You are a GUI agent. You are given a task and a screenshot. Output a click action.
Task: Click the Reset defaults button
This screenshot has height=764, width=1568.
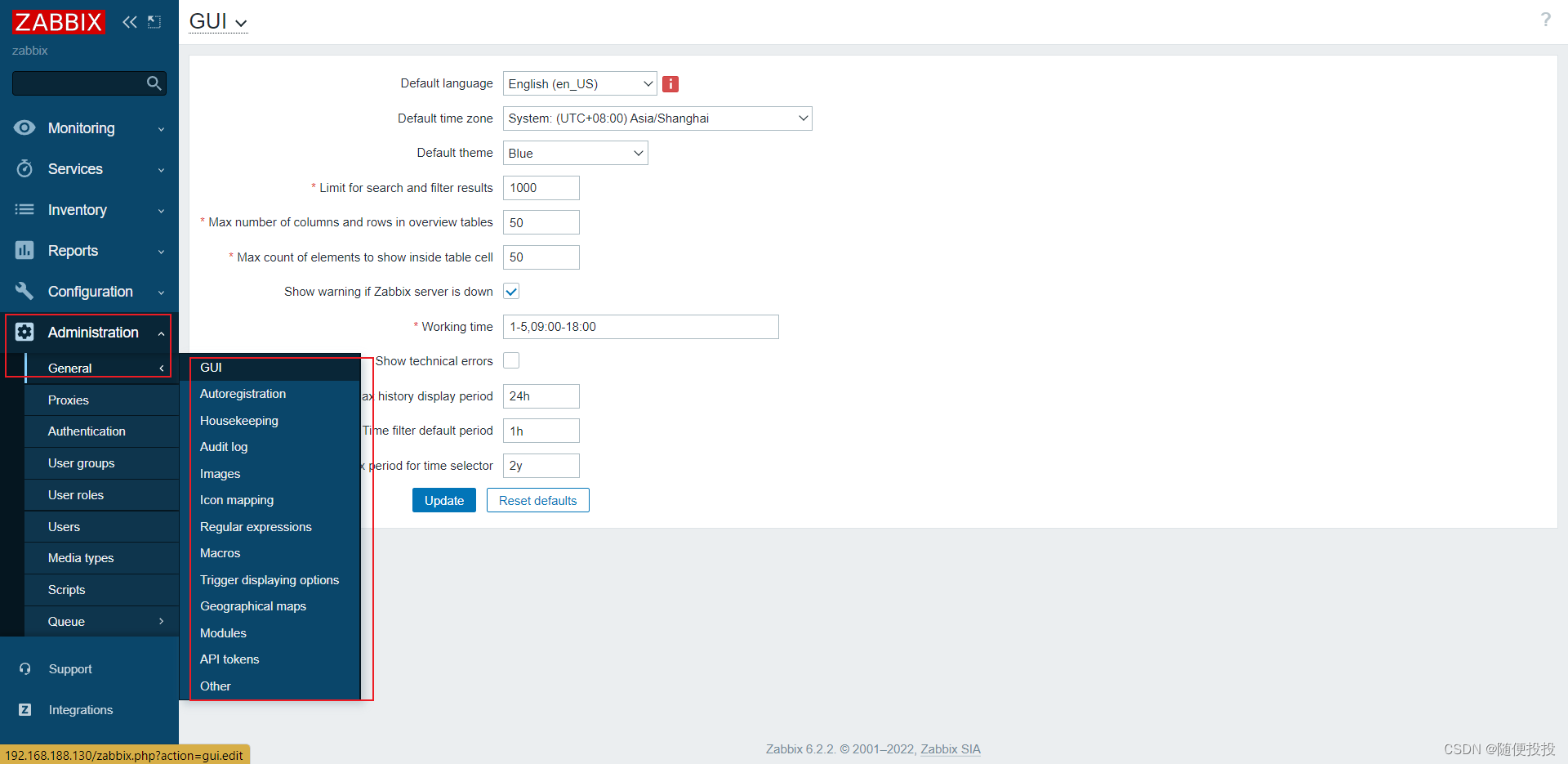537,500
